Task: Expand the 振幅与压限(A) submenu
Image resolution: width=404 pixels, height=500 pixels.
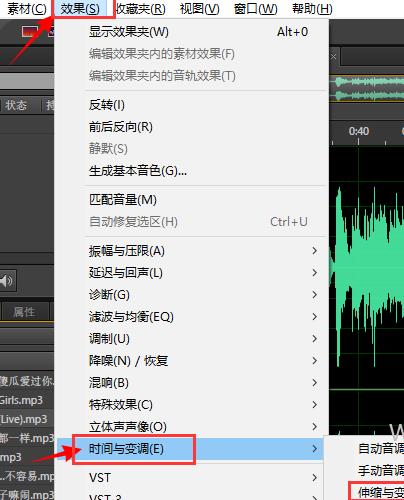Action: 192,251
